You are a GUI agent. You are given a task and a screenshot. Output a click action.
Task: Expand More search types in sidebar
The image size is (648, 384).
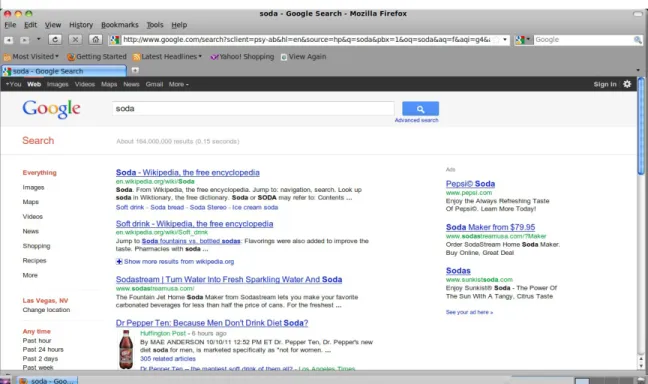click(30, 275)
